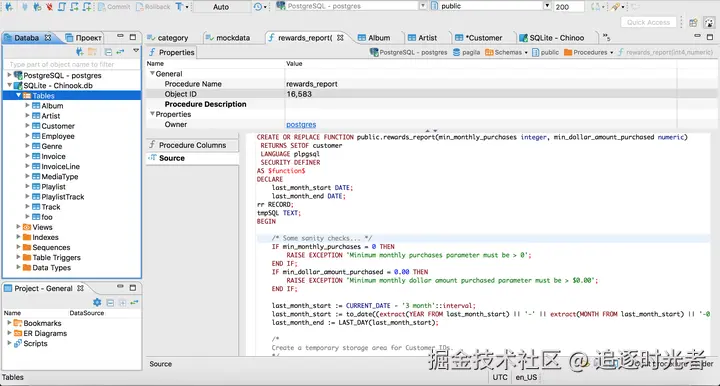
Task: Select the Artist table in the tree
Action: point(51,116)
